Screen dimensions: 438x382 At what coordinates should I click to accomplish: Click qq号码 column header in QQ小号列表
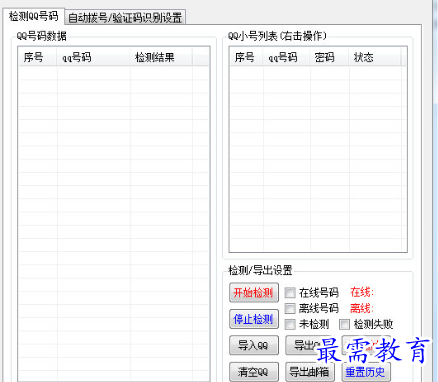pyautogui.click(x=287, y=57)
